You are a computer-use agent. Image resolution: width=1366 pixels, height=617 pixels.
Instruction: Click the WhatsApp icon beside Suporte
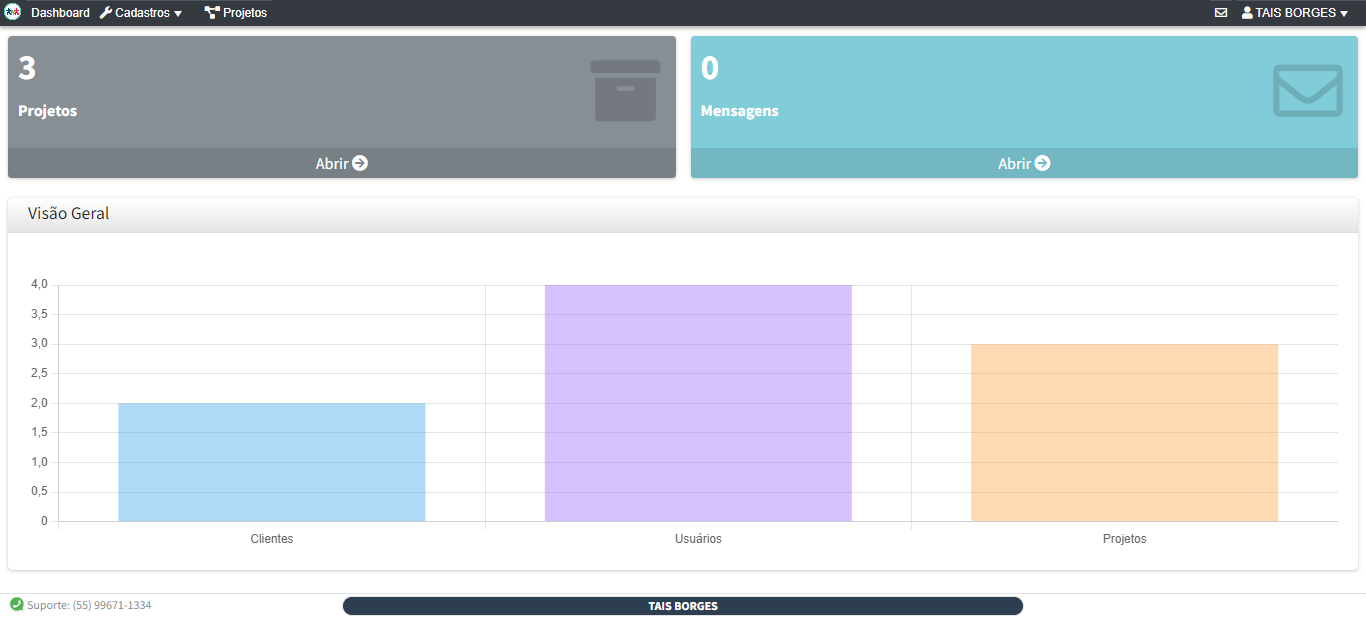16,604
